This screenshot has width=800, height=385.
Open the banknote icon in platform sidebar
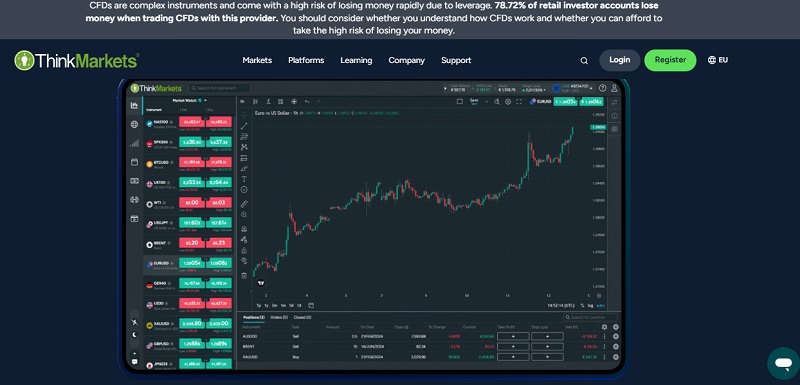(x=134, y=181)
